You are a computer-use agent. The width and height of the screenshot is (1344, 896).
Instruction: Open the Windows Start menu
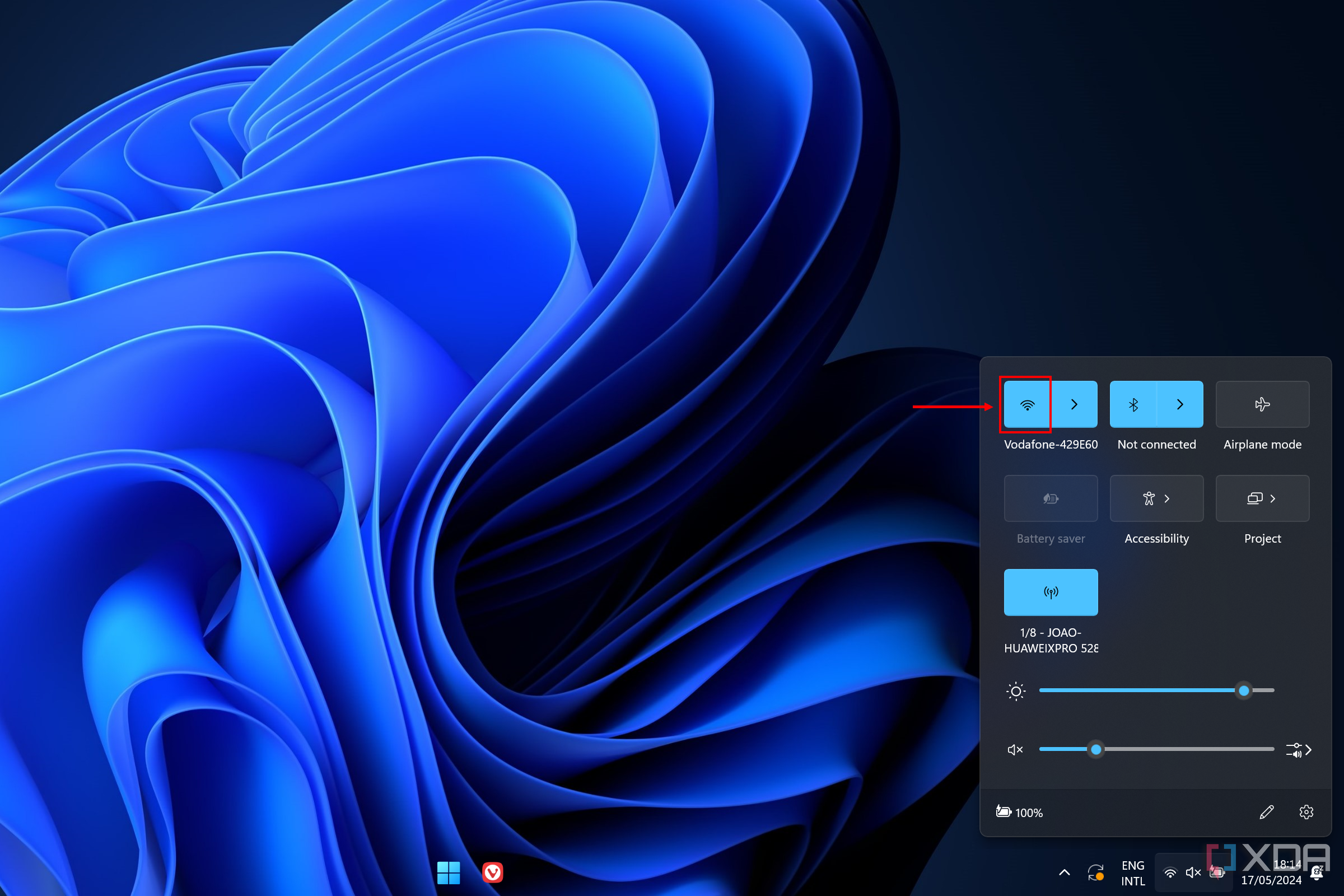point(449,872)
